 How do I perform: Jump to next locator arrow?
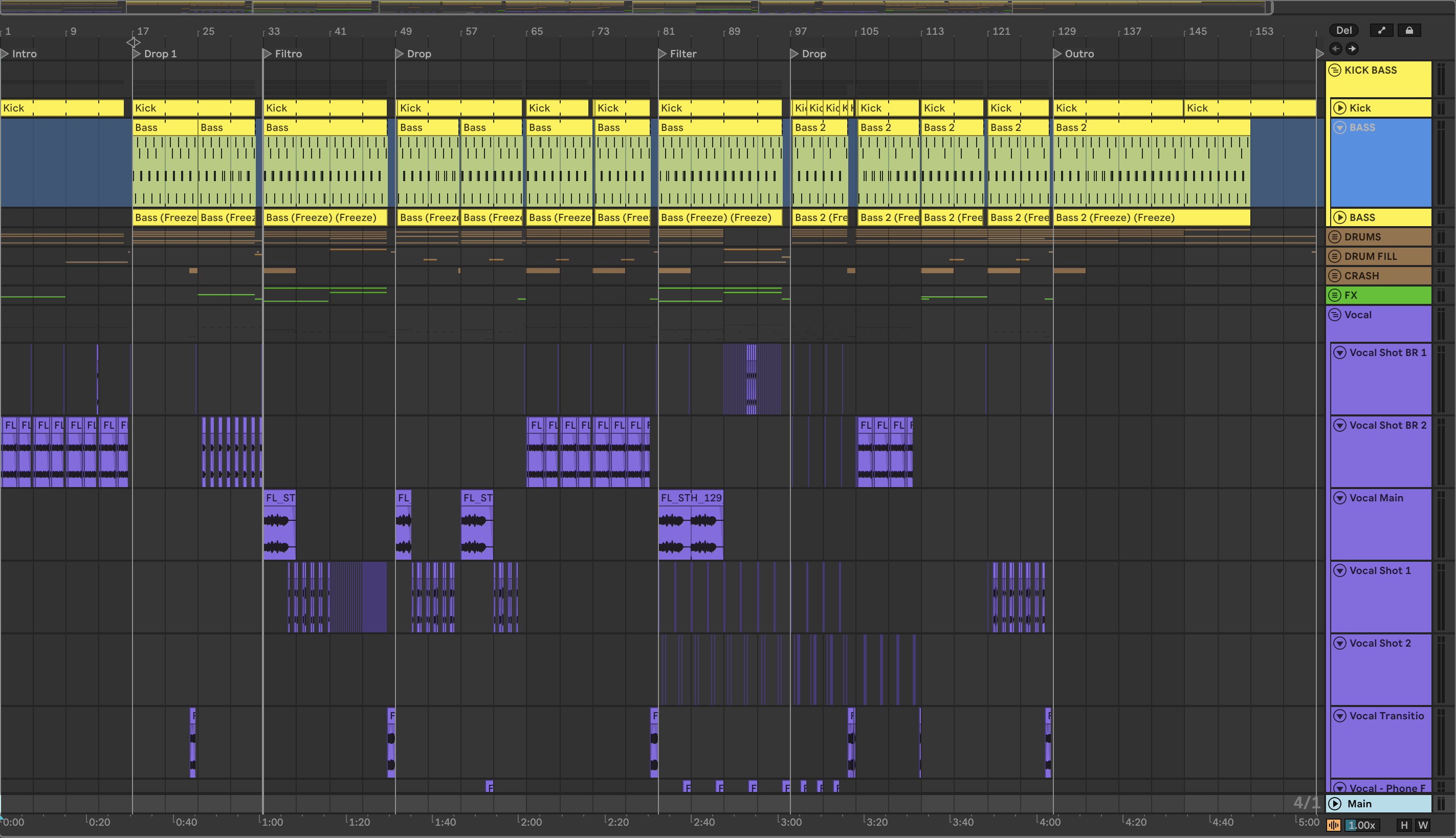[1352, 49]
